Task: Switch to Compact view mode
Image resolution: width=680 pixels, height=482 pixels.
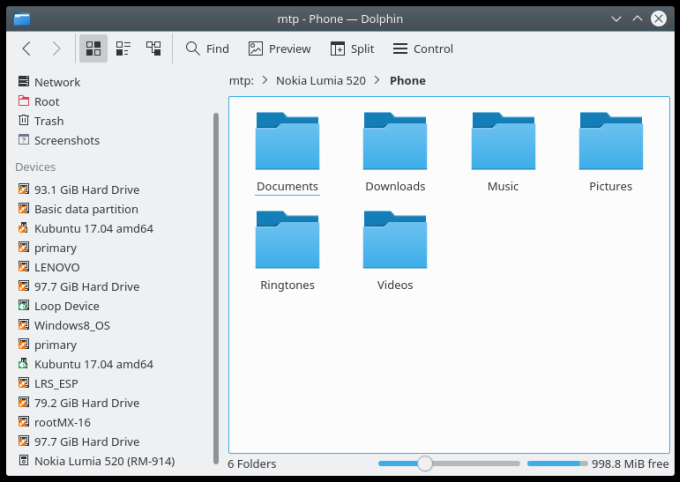Action: [x=123, y=48]
